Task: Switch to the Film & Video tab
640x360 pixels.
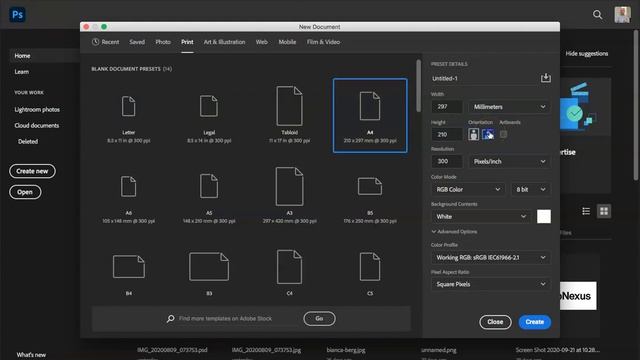Action: [323, 42]
